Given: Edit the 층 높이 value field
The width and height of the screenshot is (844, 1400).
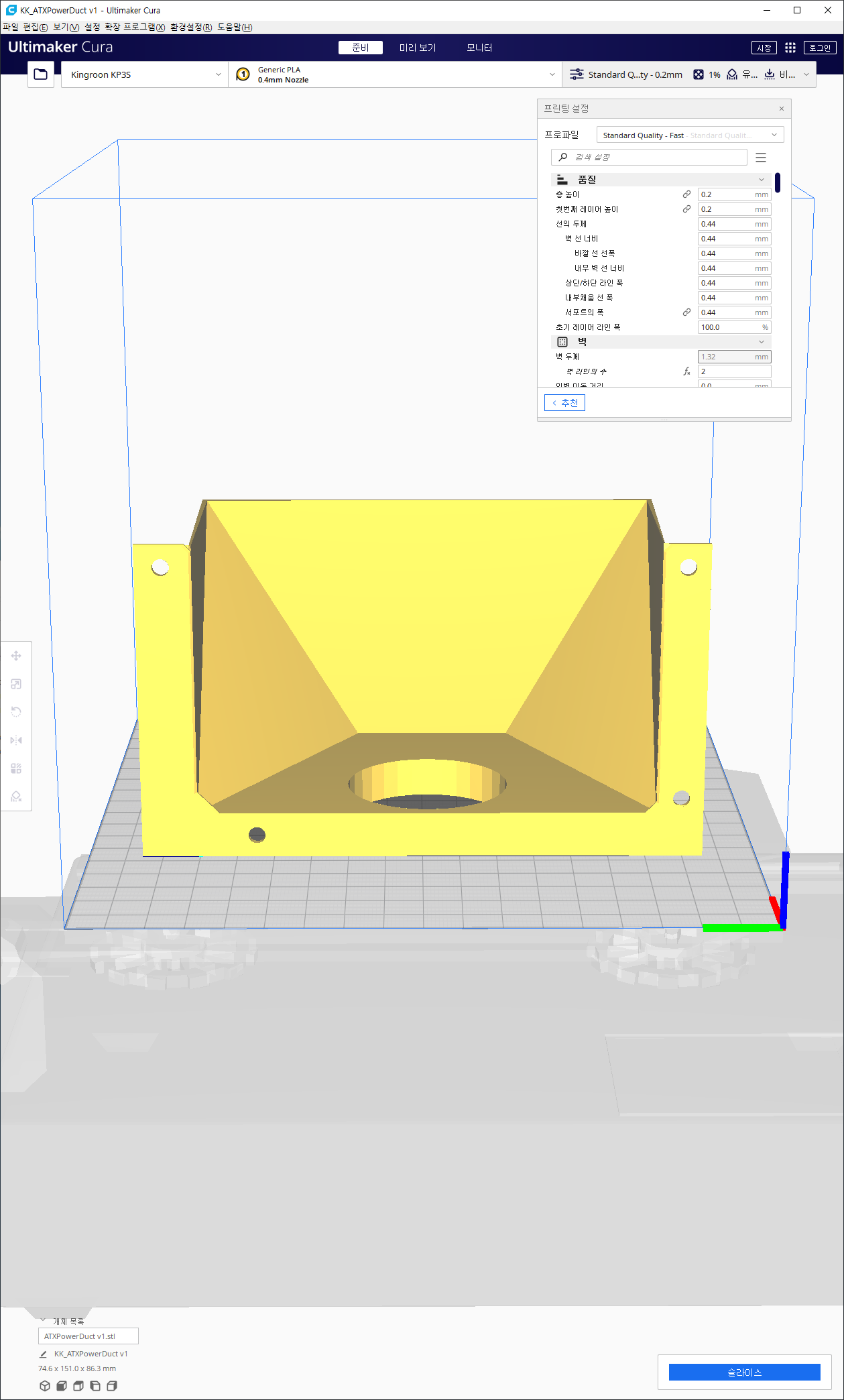Looking at the screenshot, I should (x=734, y=194).
